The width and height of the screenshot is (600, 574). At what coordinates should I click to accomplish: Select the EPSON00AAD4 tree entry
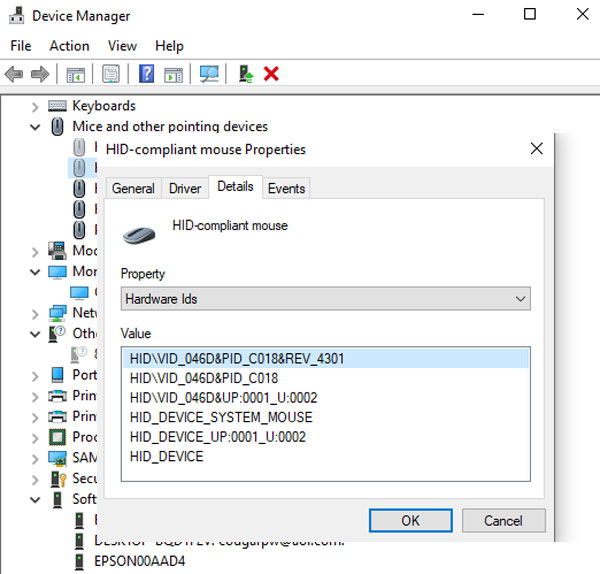140,561
